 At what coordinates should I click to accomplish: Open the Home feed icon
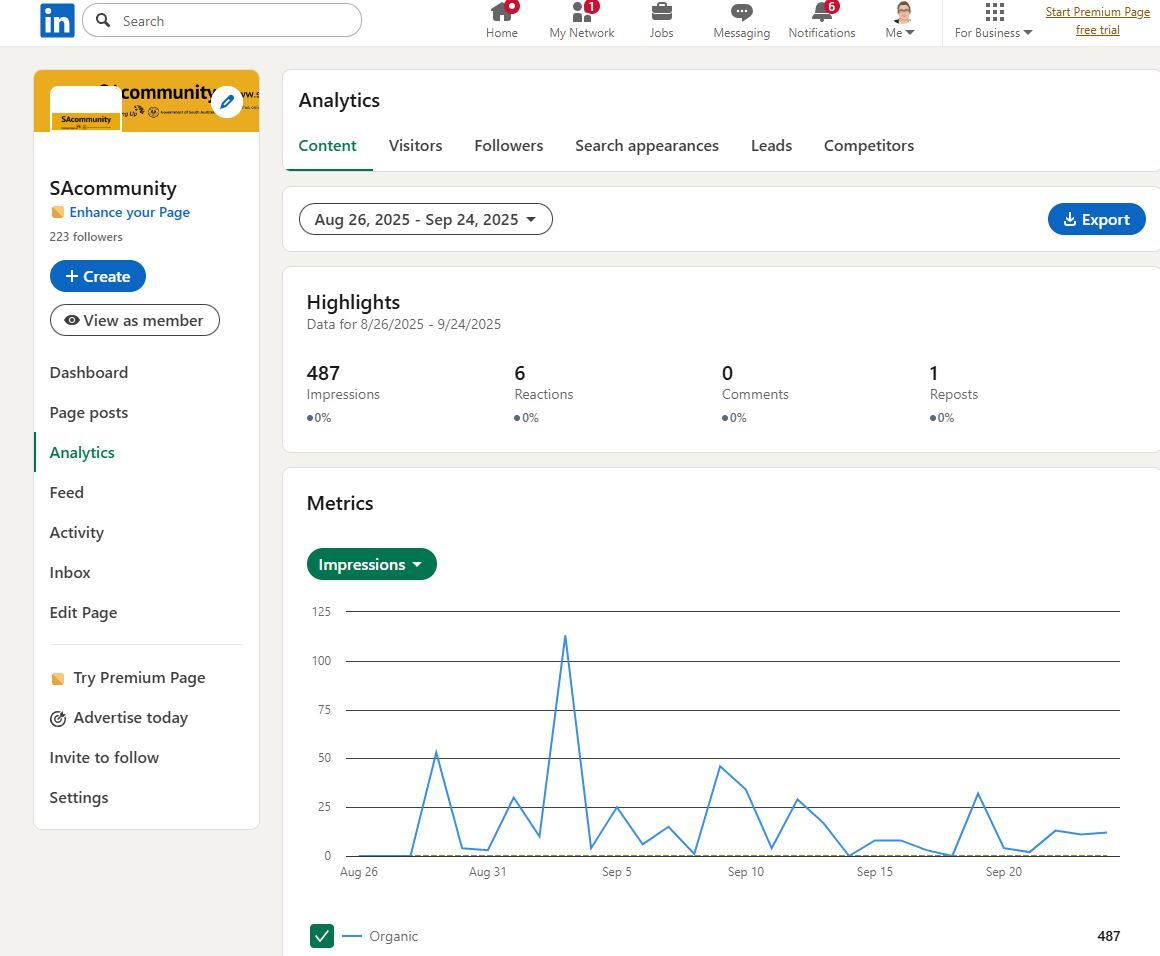(502, 13)
